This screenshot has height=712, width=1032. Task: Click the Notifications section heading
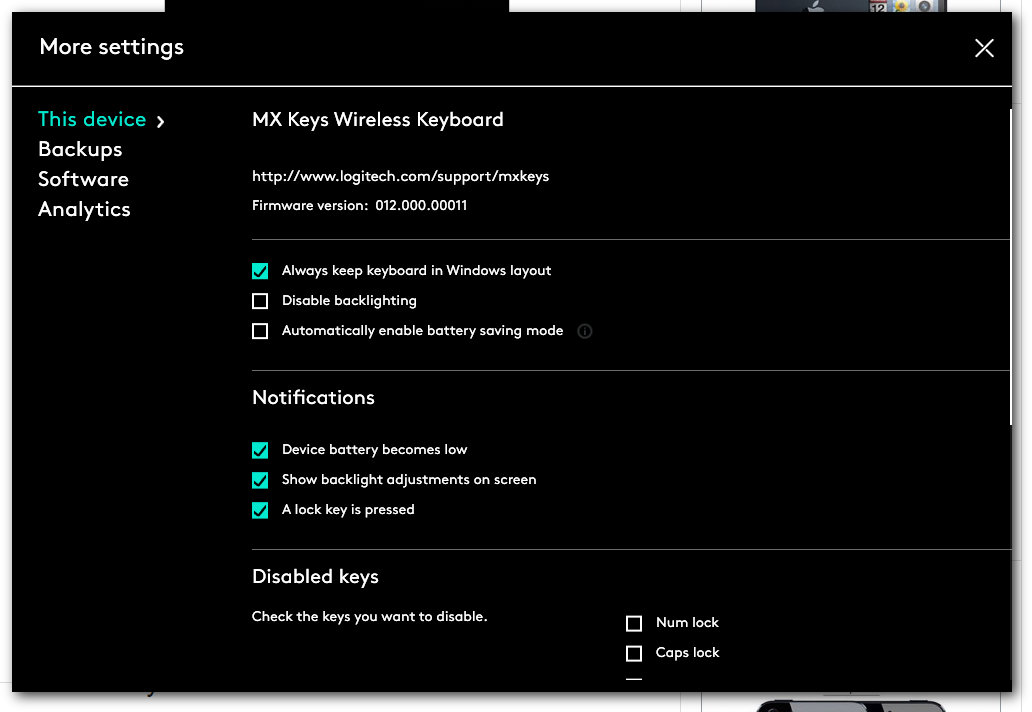click(x=313, y=397)
